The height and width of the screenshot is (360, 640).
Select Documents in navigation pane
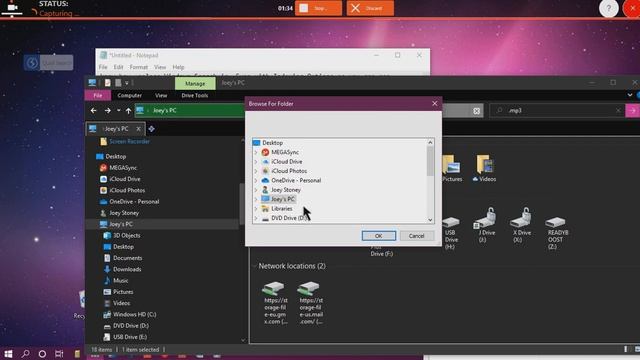point(127,258)
